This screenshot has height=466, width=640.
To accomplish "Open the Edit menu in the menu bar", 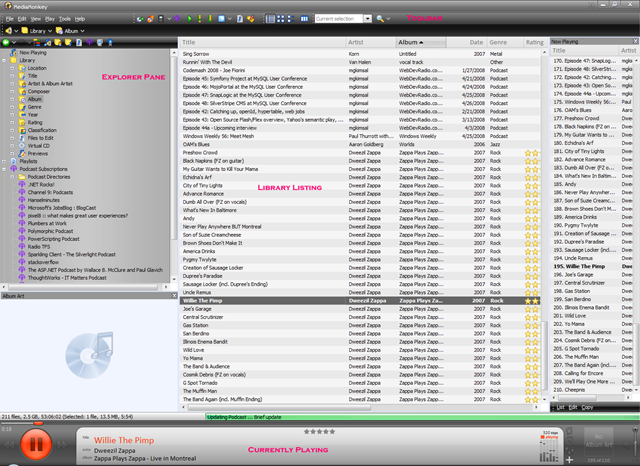I will pos(22,19).
